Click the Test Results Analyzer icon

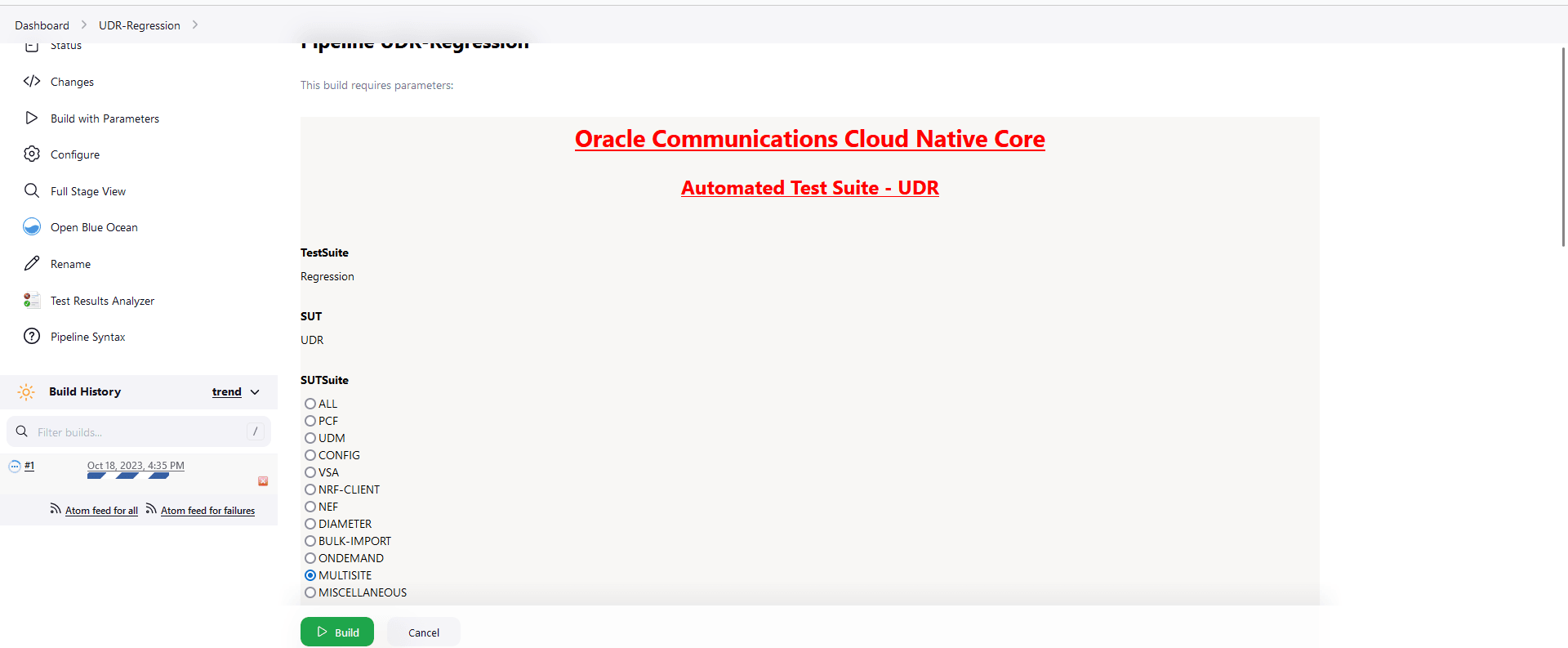pos(32,300)
